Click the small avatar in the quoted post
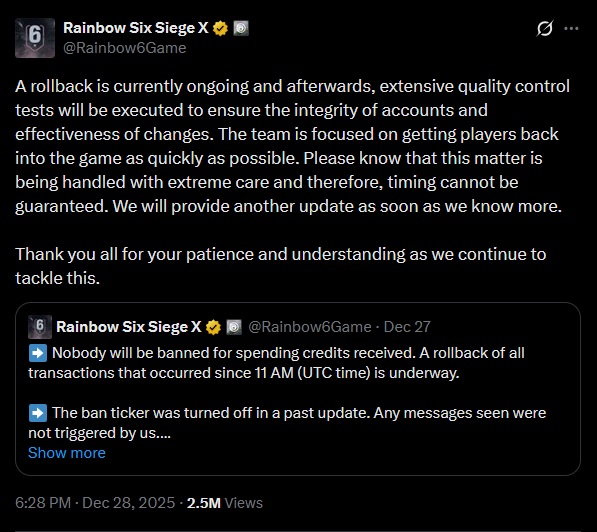The image size is (597, 532). tap(40, 327)
